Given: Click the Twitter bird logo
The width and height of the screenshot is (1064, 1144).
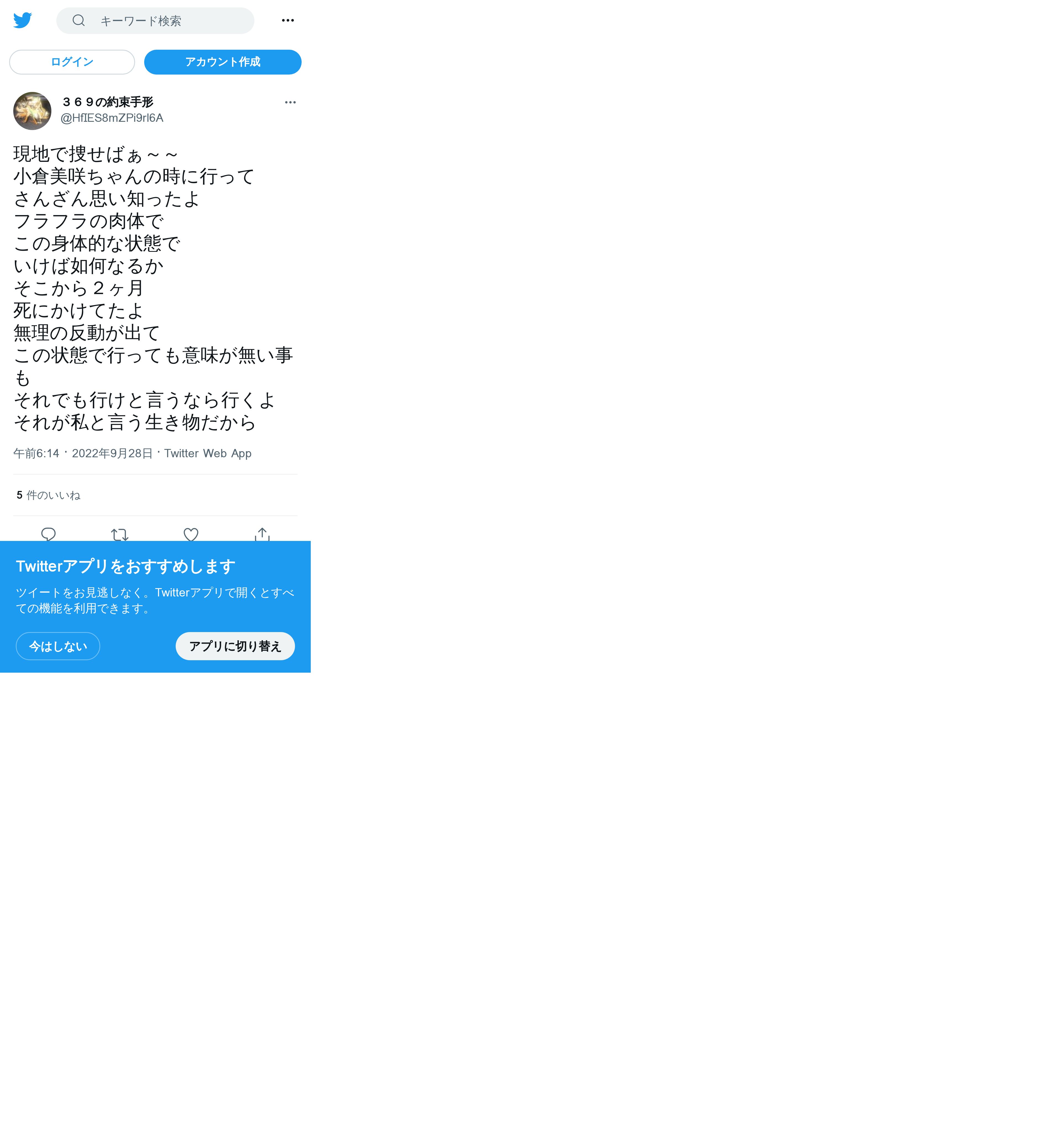Looking at the screenshot, I should click(x=22, y=20).
